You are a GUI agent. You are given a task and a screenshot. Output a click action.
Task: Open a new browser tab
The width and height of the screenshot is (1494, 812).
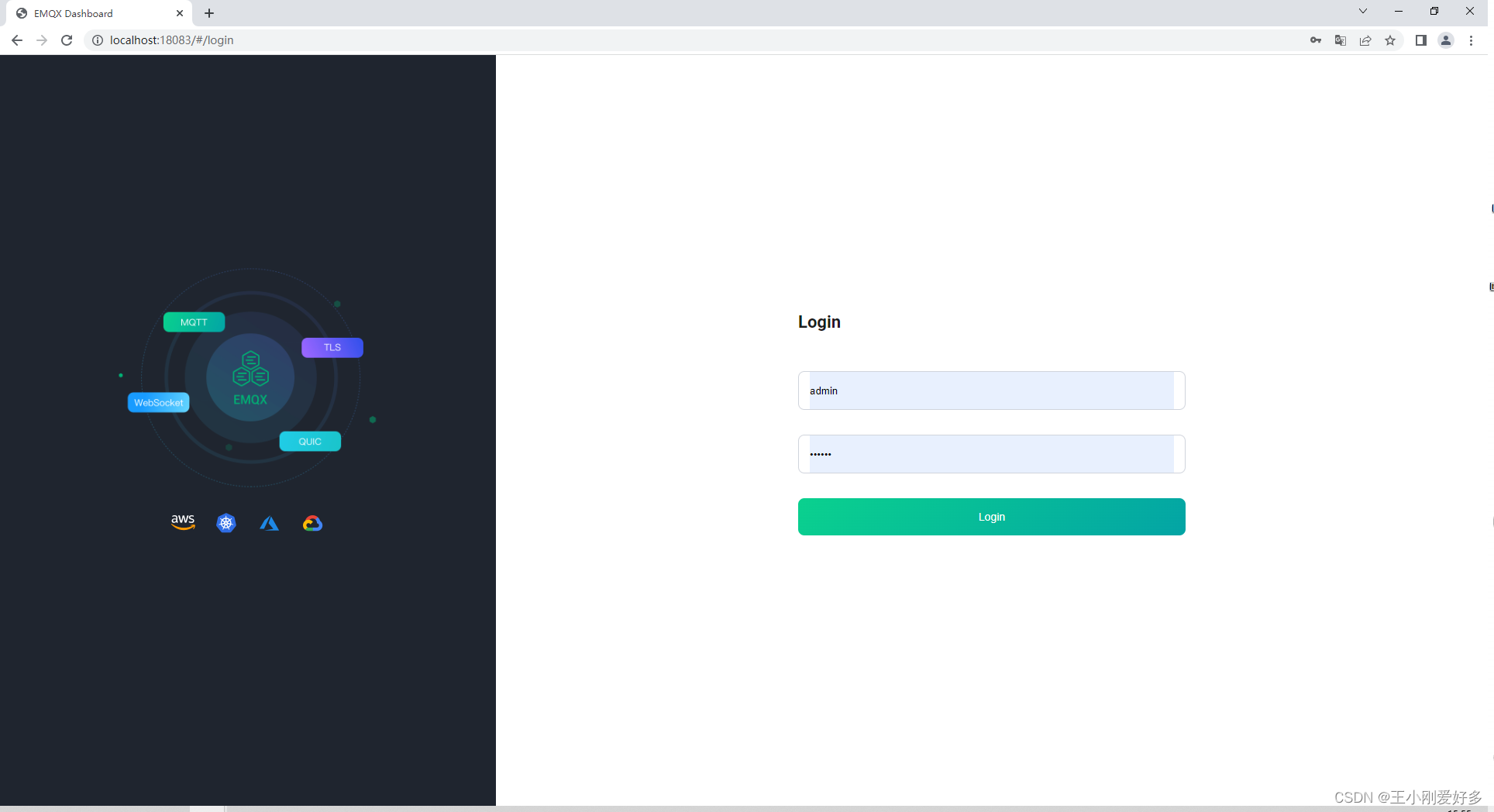209,13
